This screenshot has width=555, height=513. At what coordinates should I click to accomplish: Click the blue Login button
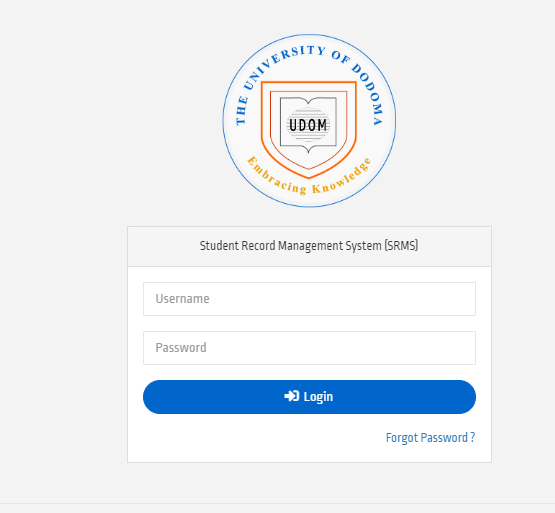pos(309,397)
